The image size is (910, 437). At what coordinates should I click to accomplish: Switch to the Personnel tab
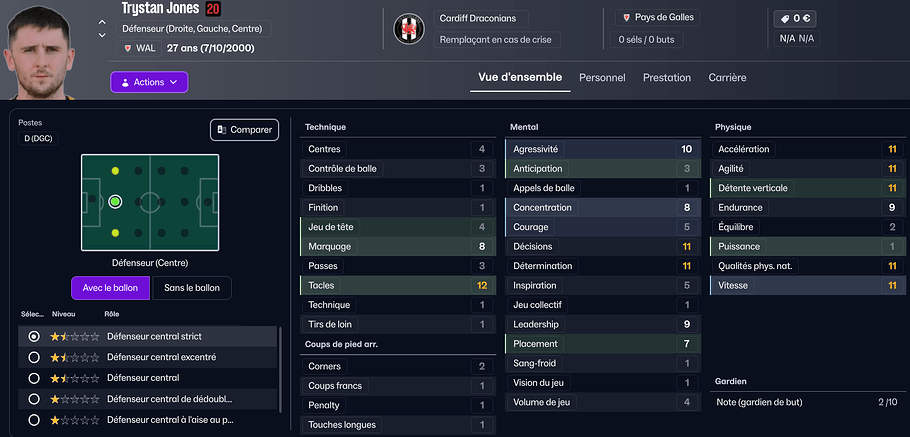602,78
